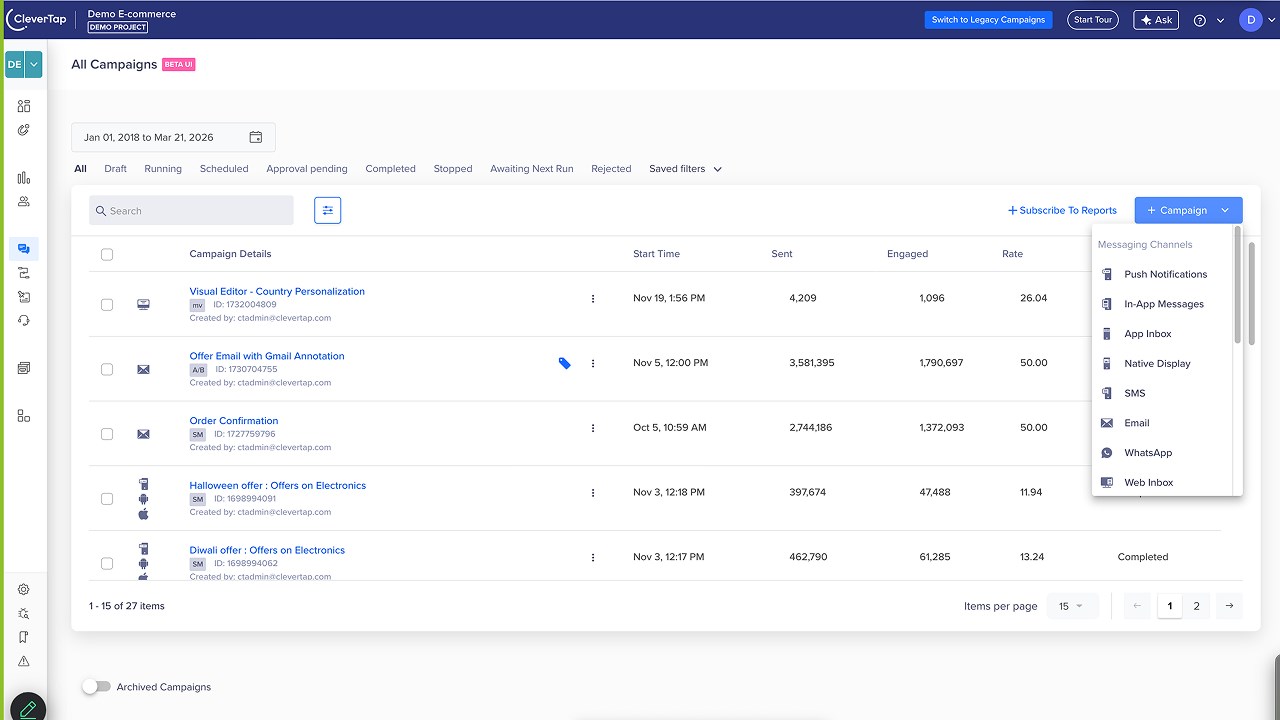Screen dimensions: 1280x720
Task: Choose Push Notifications from Messaging Channels
Action: click(1165, 274)
